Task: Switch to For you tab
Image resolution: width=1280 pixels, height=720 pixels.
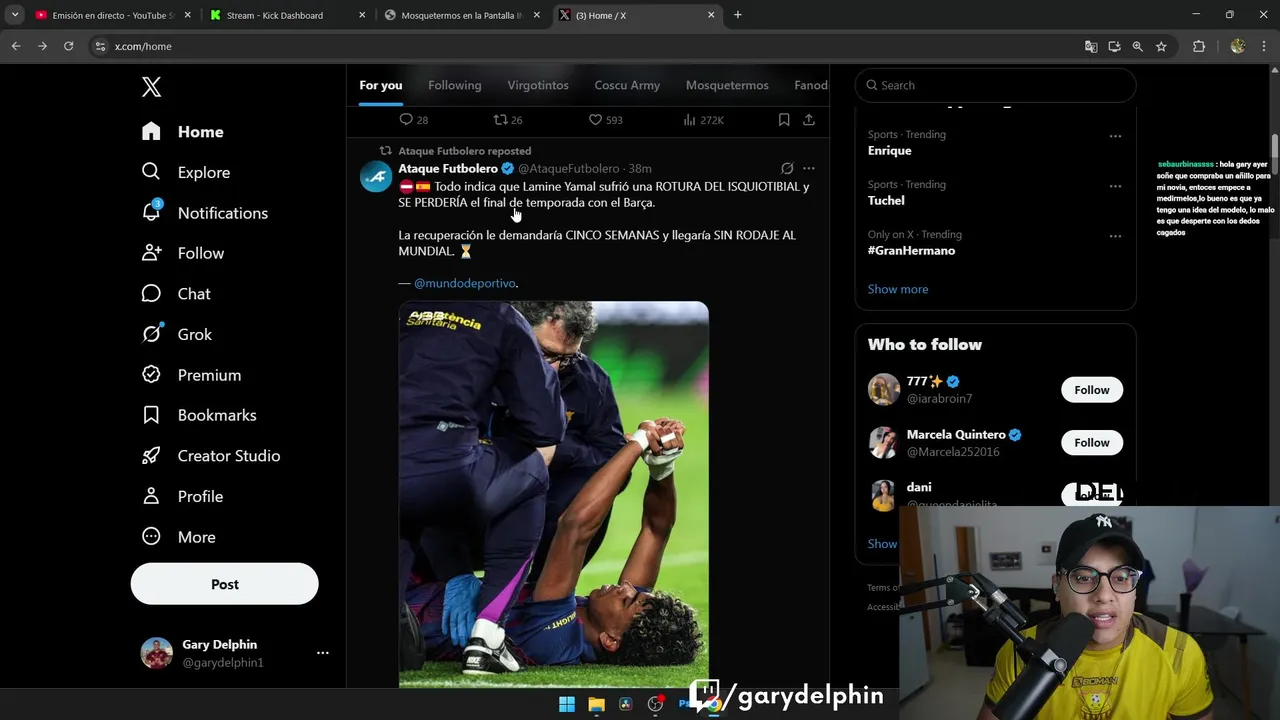Action: click(381, 85)
